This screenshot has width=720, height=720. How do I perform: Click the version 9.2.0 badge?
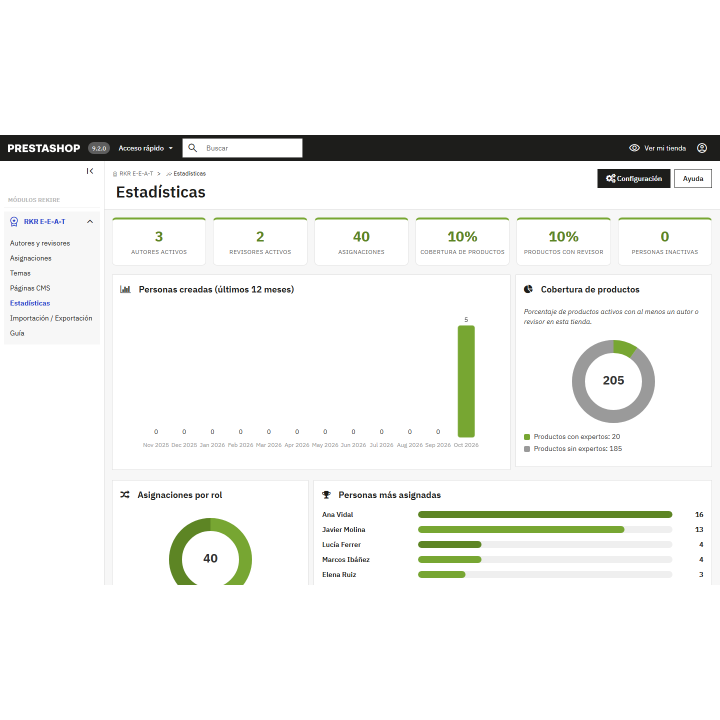(x=99, y=148)
